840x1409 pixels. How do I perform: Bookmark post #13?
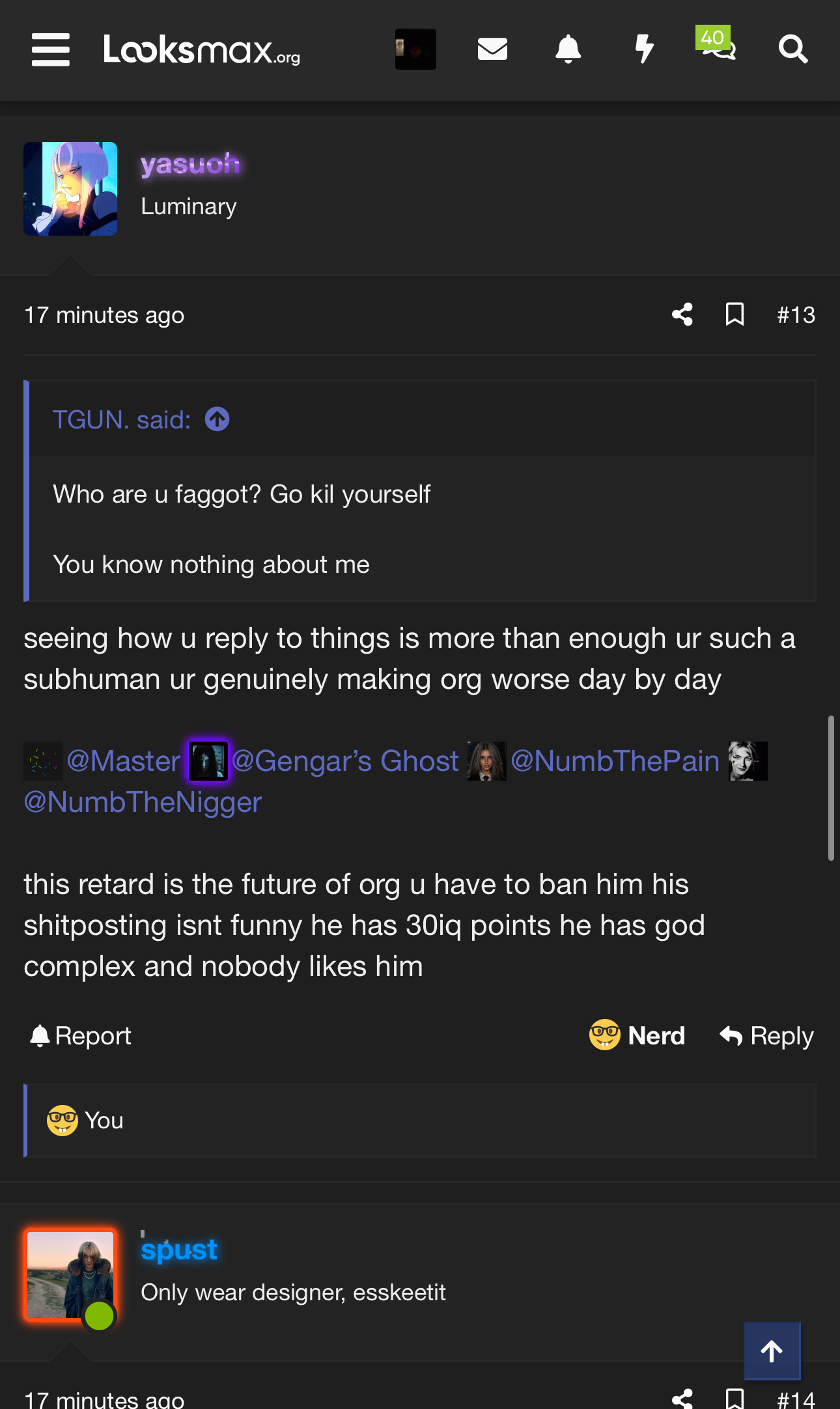coord(735,314)
